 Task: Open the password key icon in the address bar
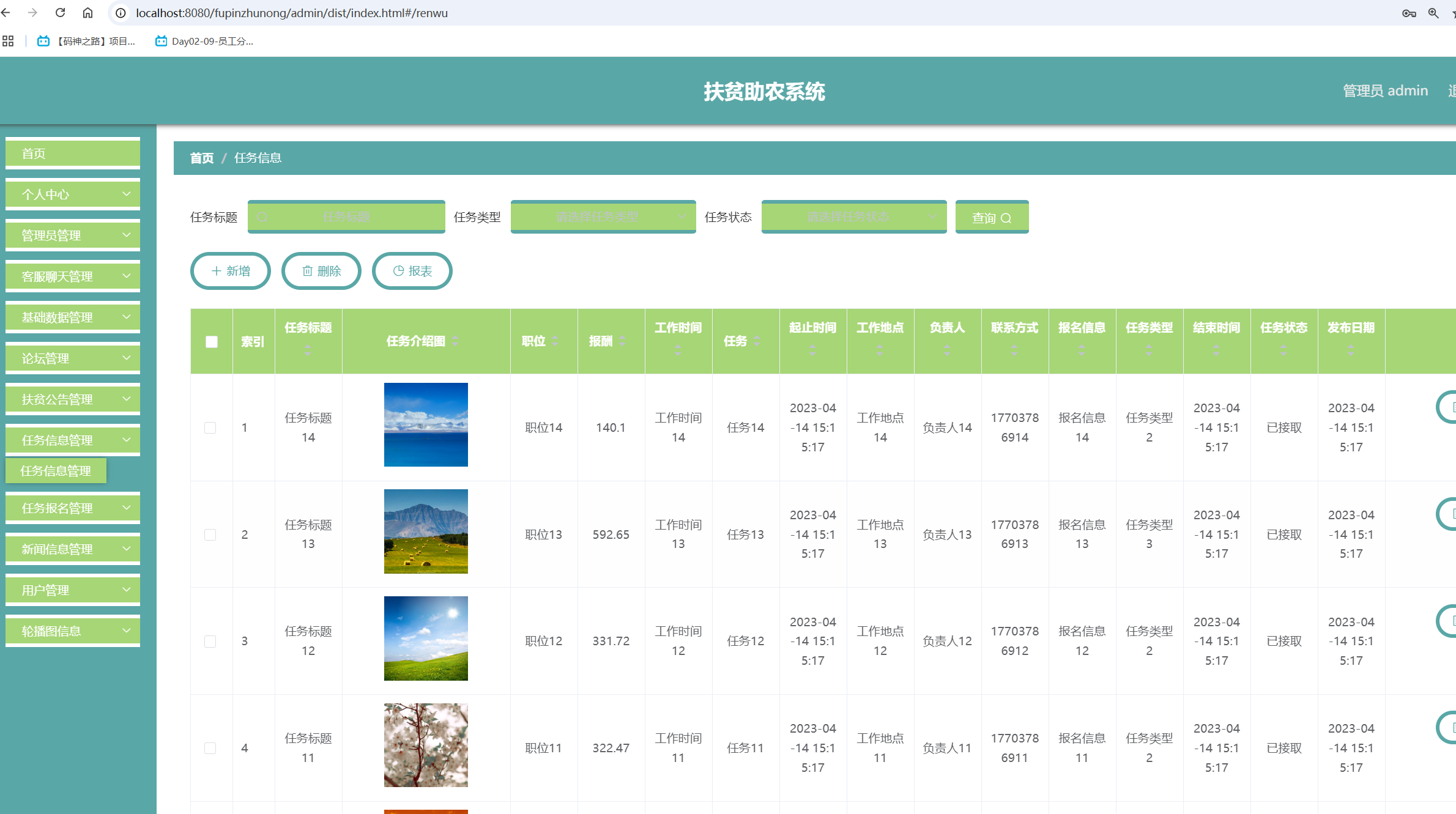point(1409,13)
